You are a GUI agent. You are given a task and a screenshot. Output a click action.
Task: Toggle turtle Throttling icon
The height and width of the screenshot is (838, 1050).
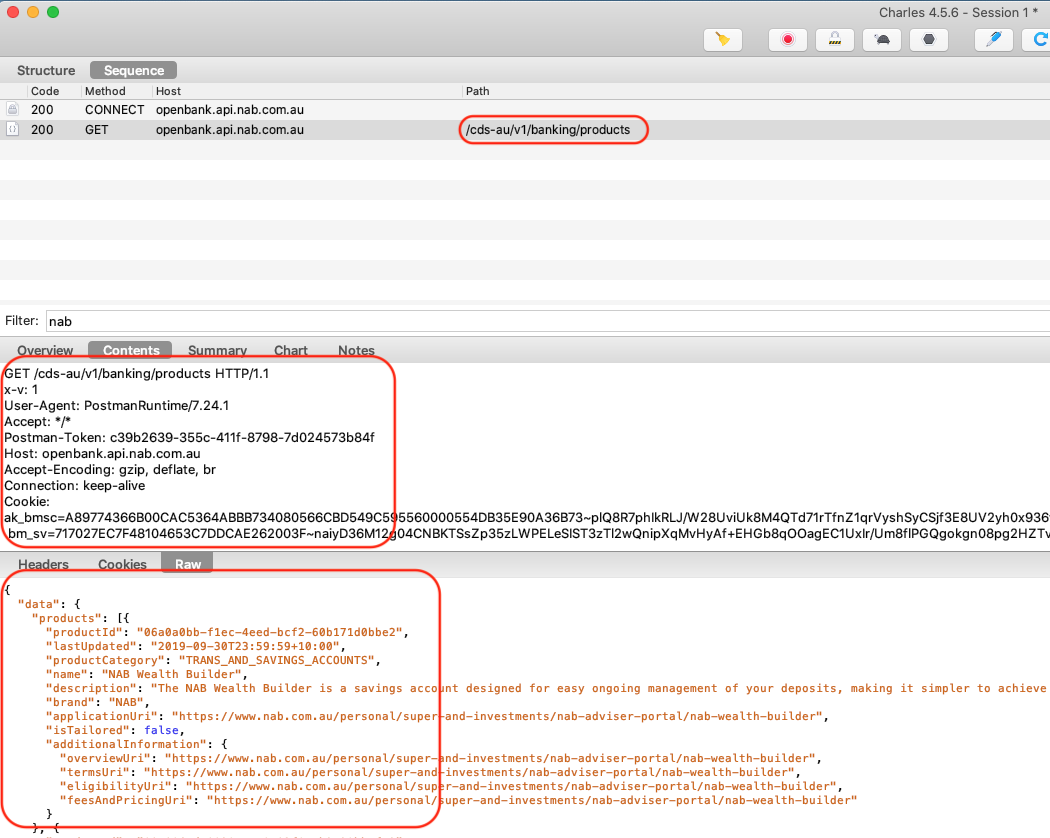881,39
